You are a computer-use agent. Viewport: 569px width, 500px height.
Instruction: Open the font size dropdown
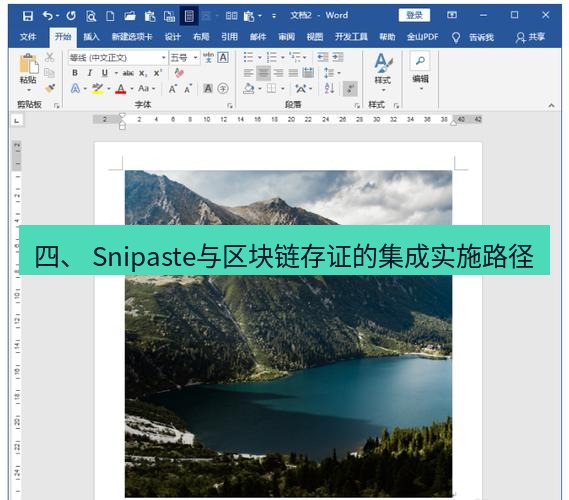tap(195, 58)
